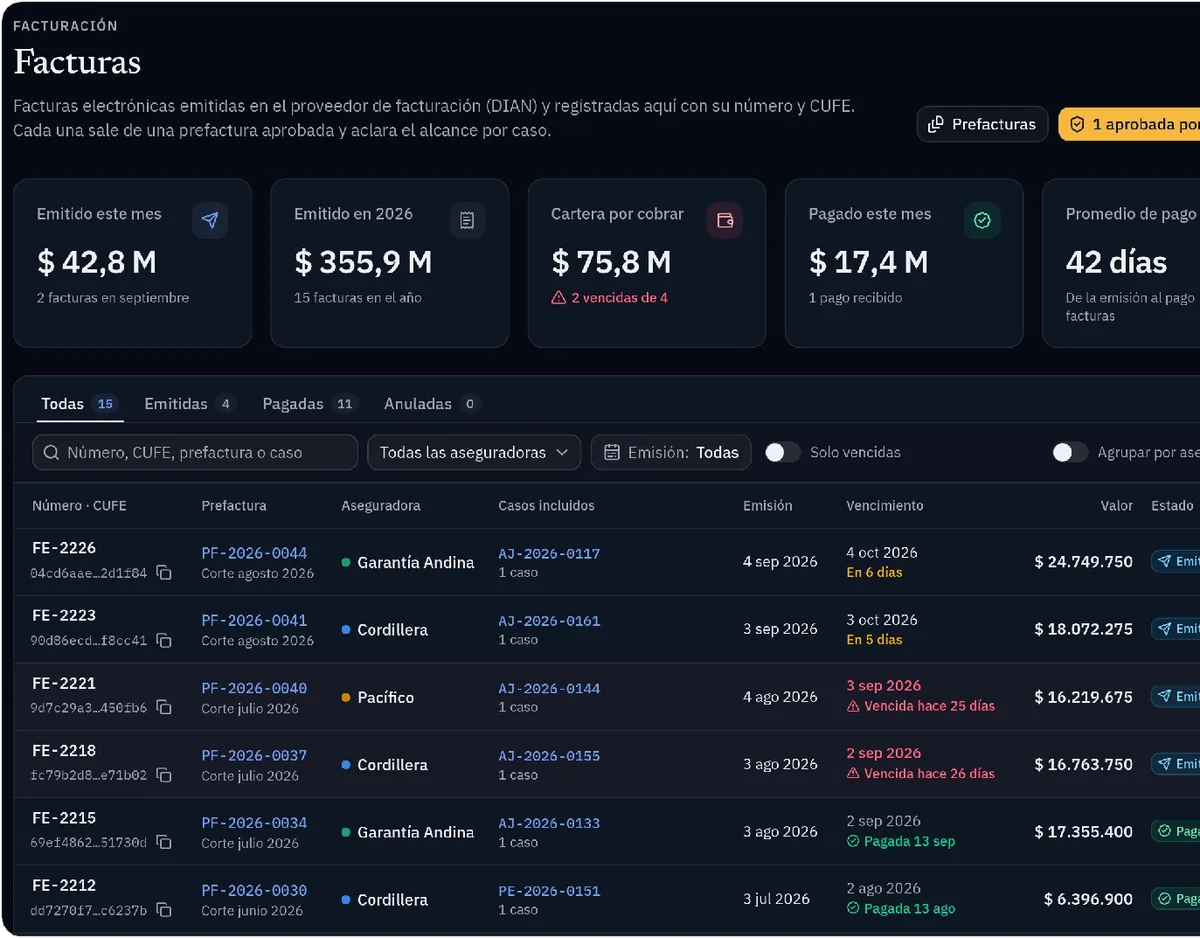Click Aseguradora column header

(x=381, y=506)
